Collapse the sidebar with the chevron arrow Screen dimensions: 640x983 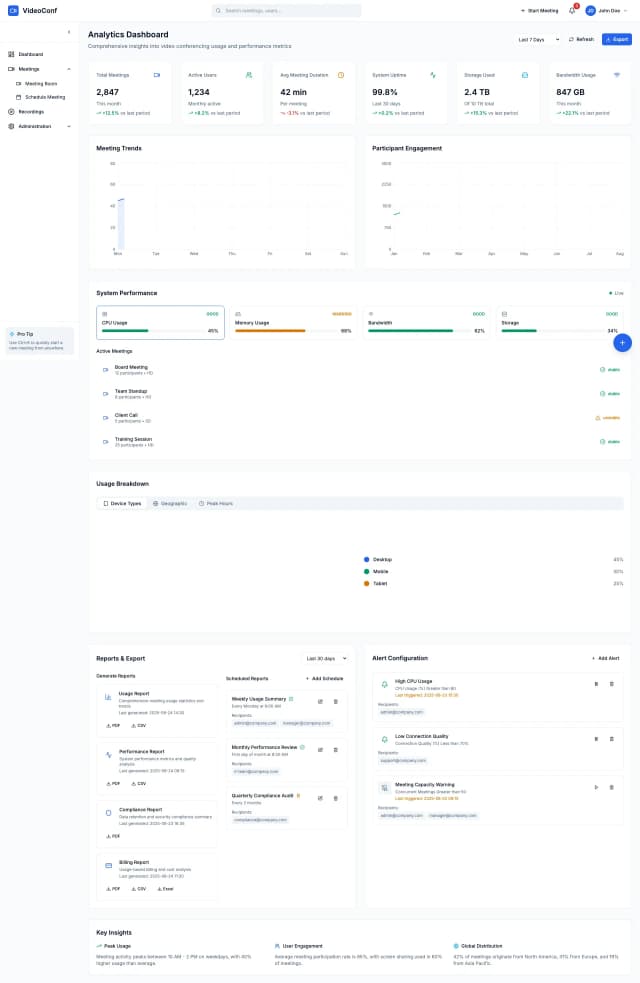(69, 32)
